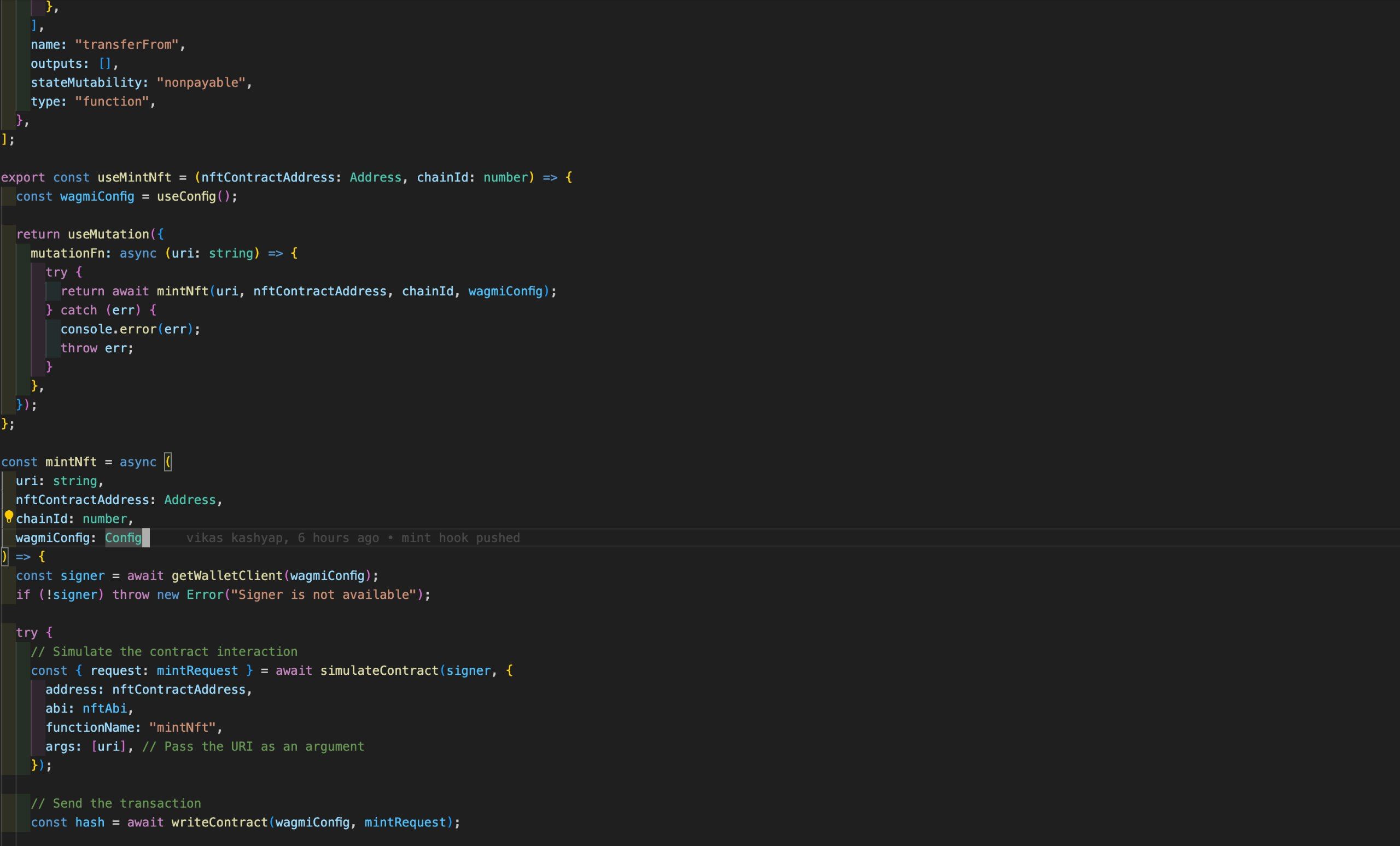Click the functionName string "mintNft"
1400x846 pixels.
pyautogui.click(x=183, y=727)
